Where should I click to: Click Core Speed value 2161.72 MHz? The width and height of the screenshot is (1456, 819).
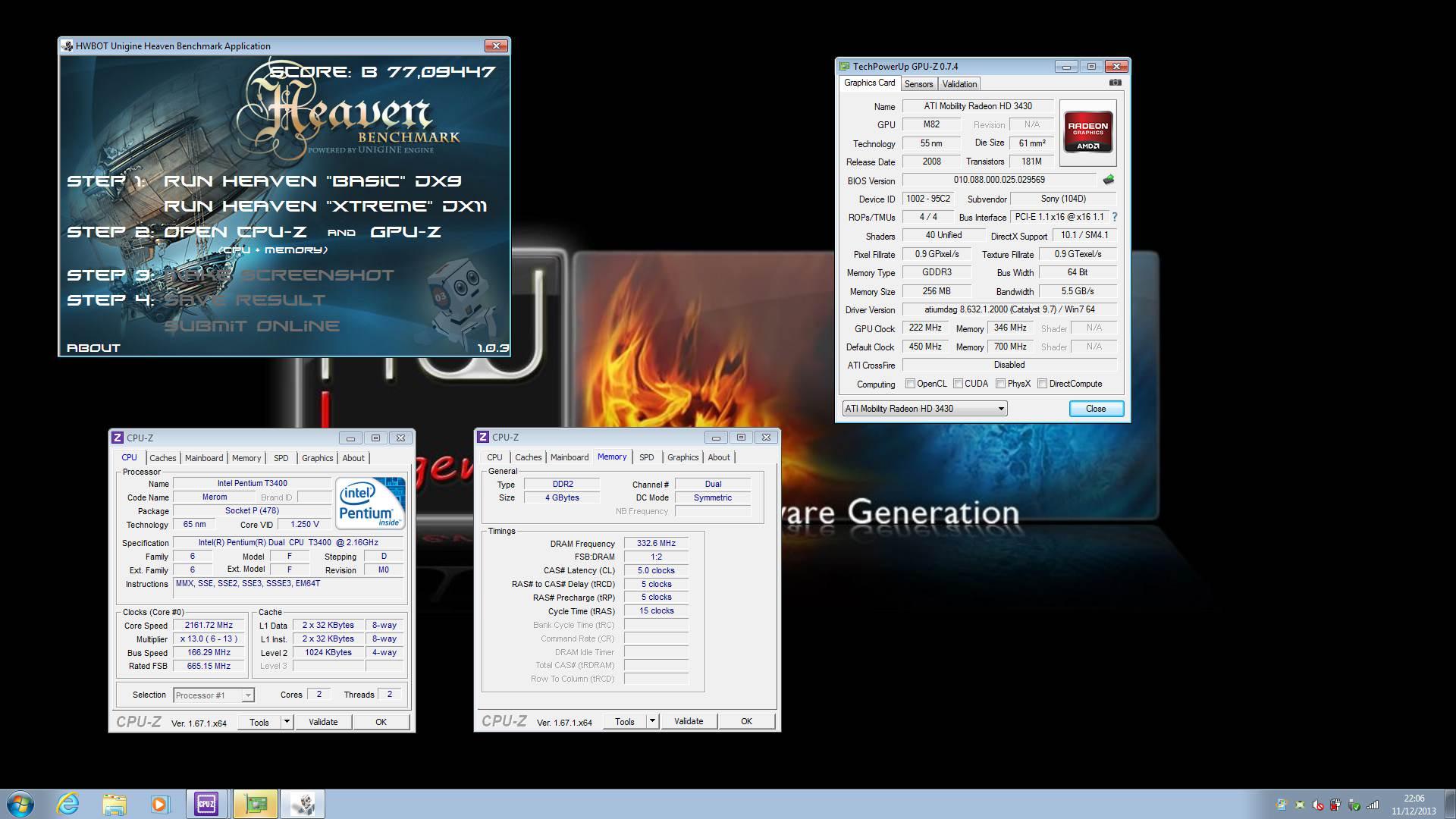(209, 626)
